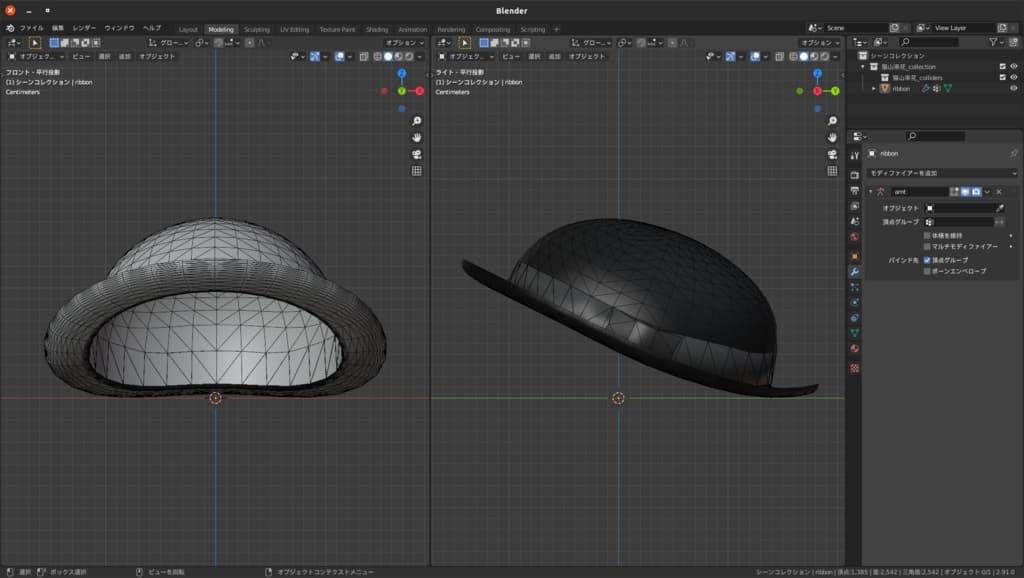1024x578 pixels.
Task: Switch to the Sculpting workspace tab
Action: pyautogui.click(x=256, y=29)
